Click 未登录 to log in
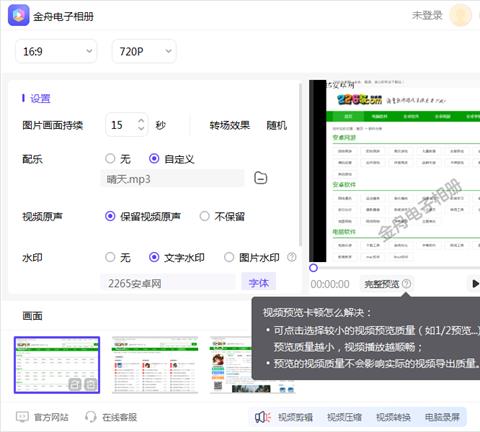Image resolution: width=480 pixels, height=432 pixels. click(x=427, y=15)
